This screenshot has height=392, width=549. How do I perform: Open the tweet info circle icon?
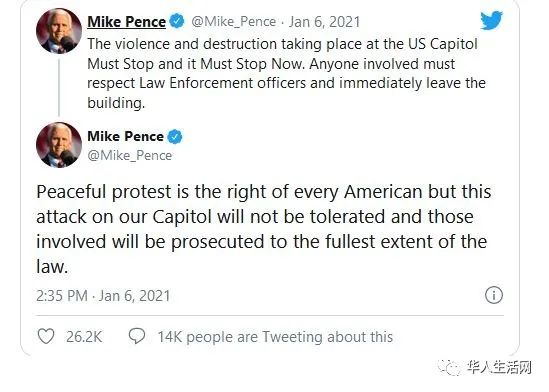494,295
